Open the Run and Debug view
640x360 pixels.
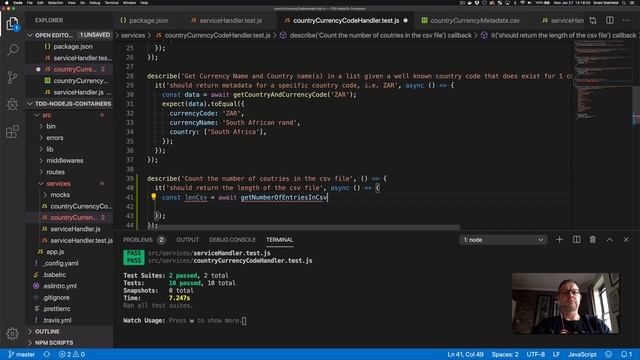click(13, 104)
